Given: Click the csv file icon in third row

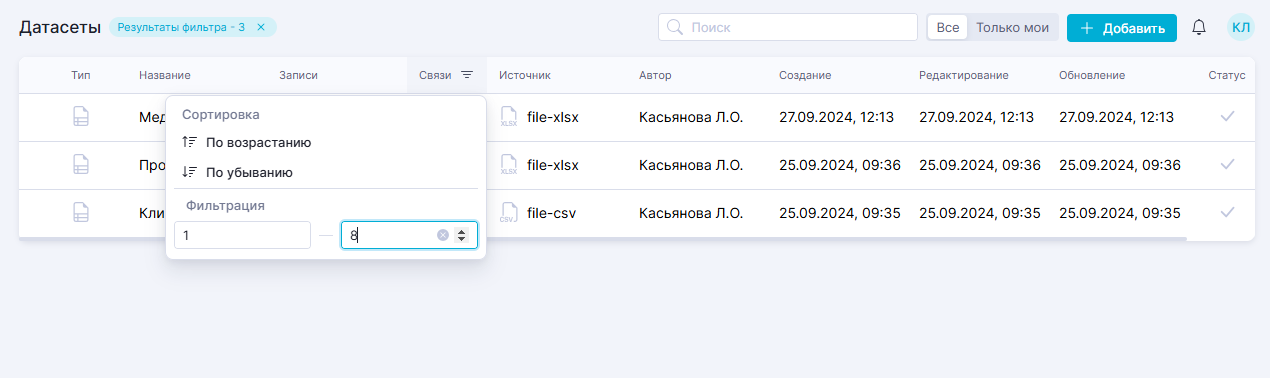Looking at the screenshot, I should pos(508,213).
